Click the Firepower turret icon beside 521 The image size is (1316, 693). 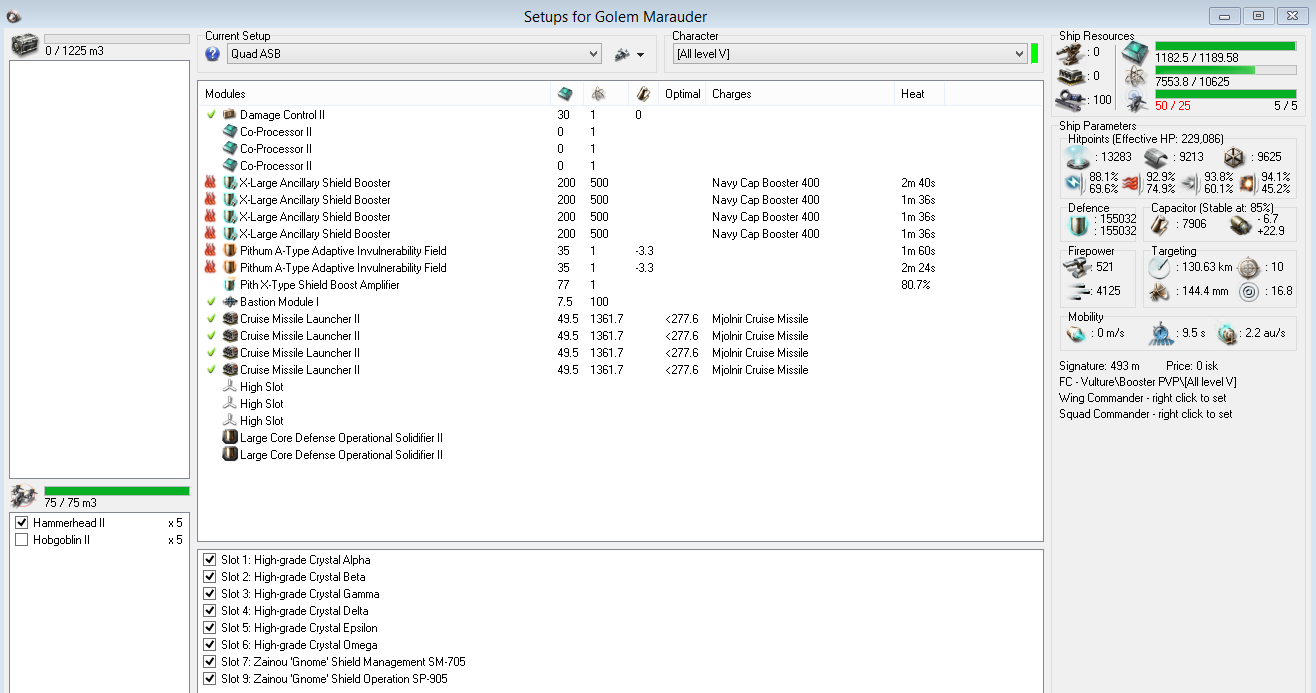1078,266
